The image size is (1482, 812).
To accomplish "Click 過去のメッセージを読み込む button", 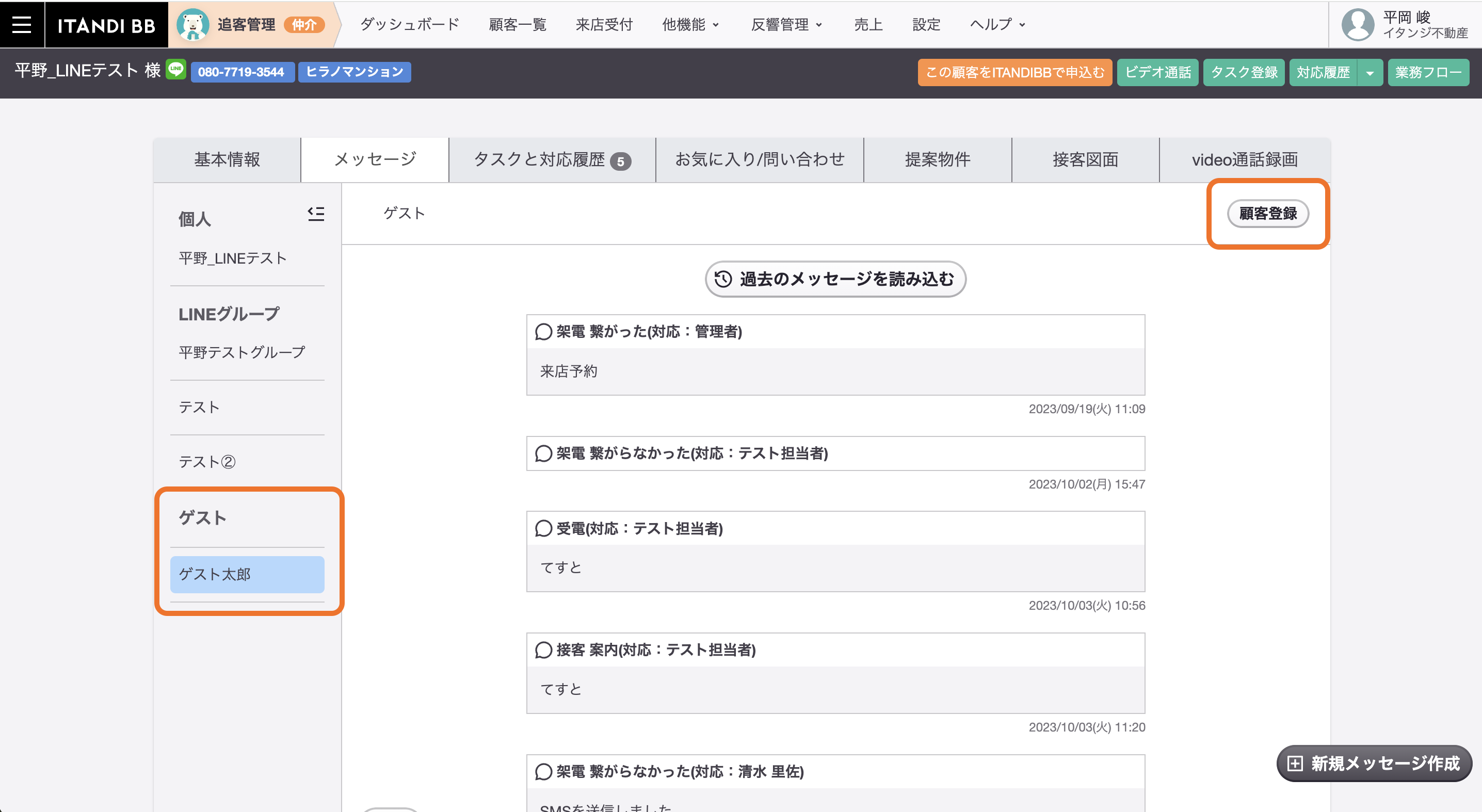I will point(835,279).
